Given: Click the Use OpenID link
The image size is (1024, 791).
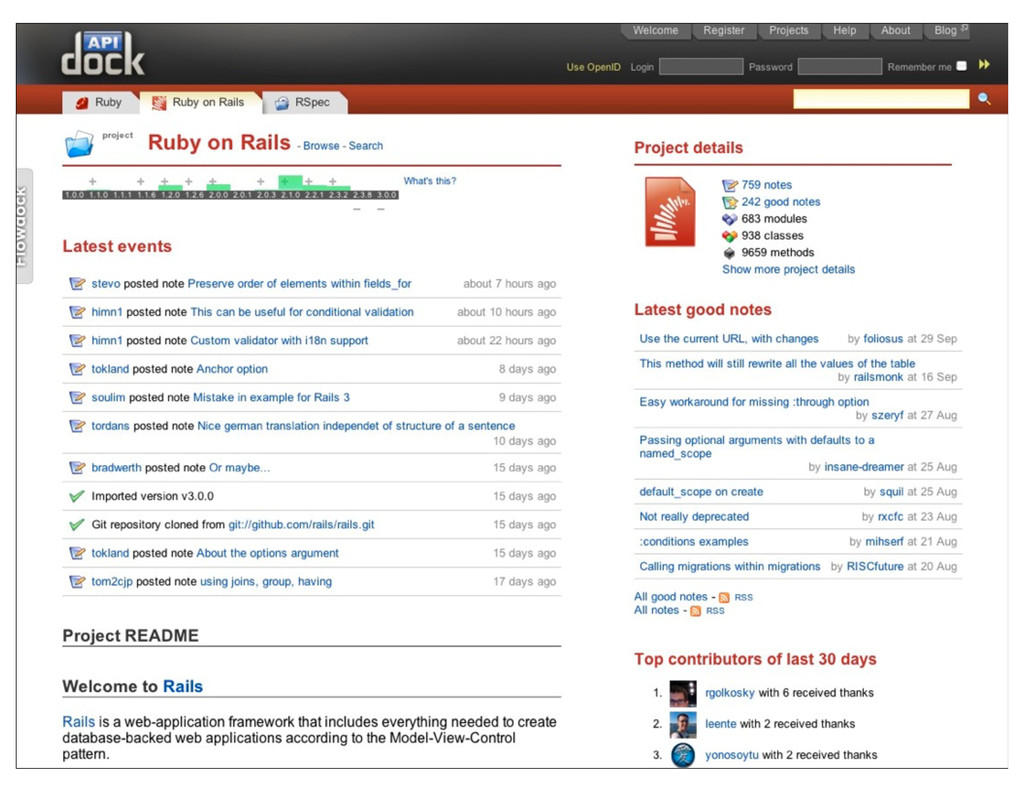Looking at the screenshot, I should pos(593,67).
